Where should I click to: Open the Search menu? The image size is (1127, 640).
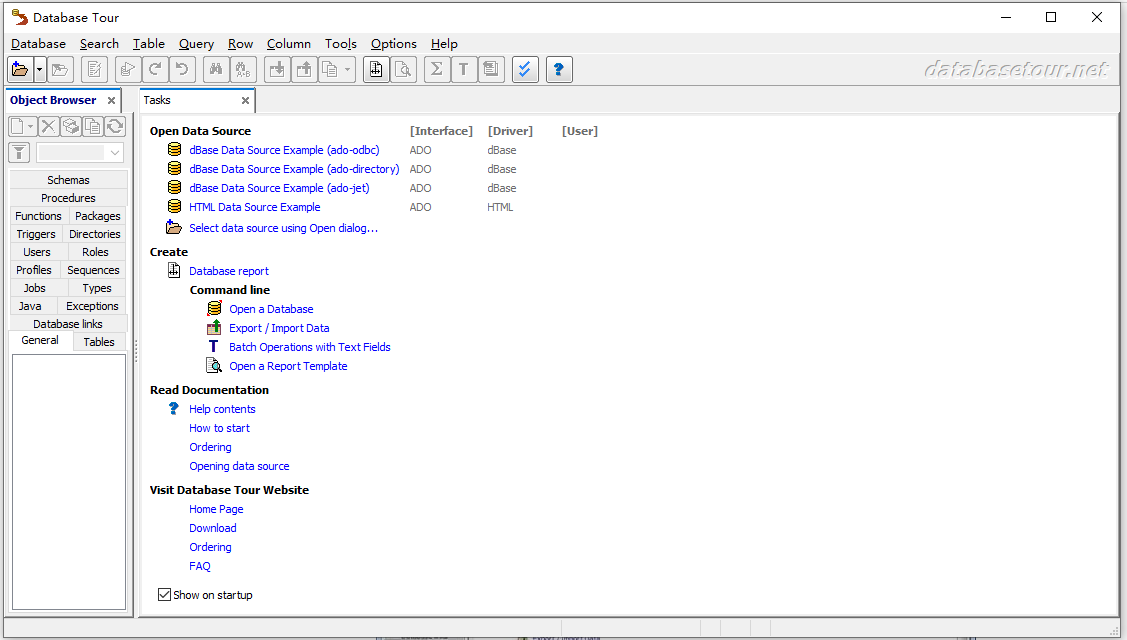(x=99, y=44)
